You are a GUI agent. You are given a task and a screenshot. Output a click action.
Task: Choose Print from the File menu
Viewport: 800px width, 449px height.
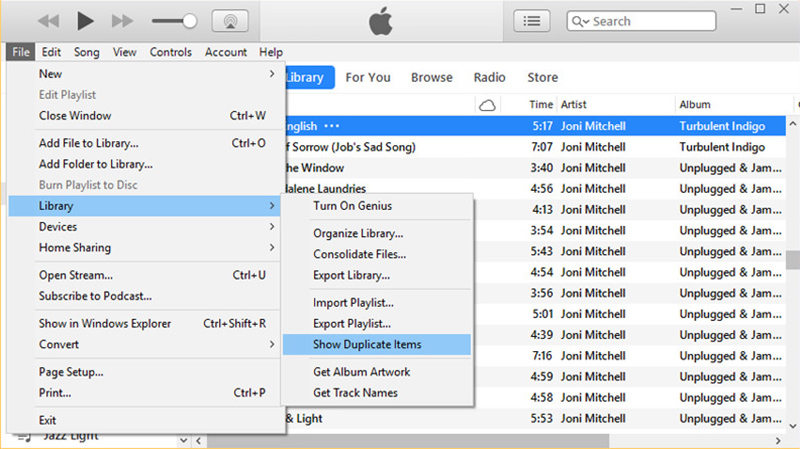tap(144, 393)
